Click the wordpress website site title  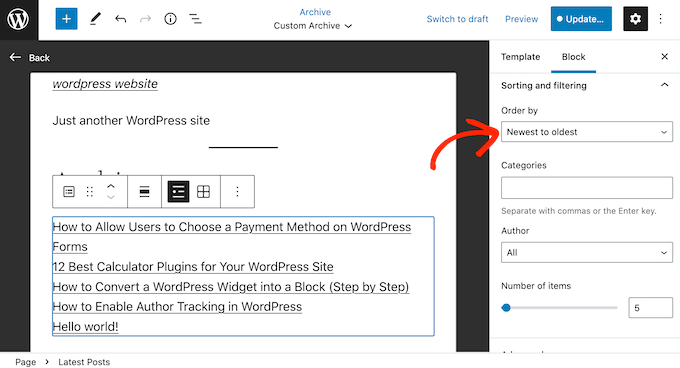tap(105, 84)
